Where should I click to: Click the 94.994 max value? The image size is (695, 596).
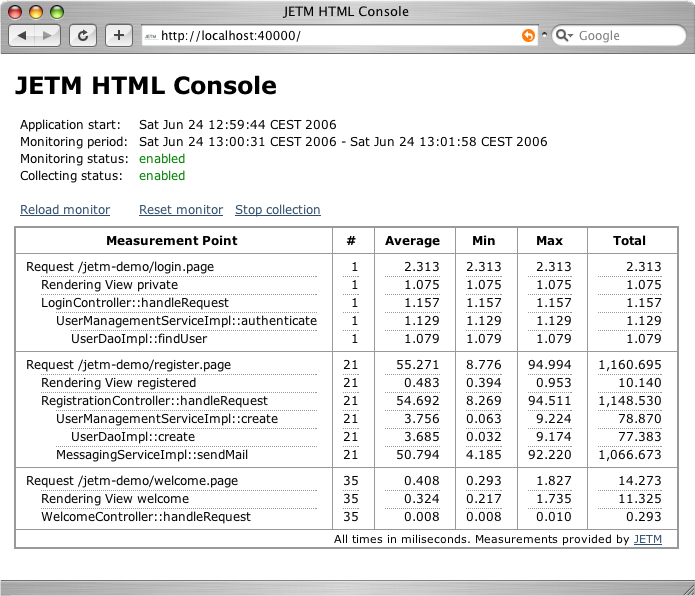pos(550,365)
